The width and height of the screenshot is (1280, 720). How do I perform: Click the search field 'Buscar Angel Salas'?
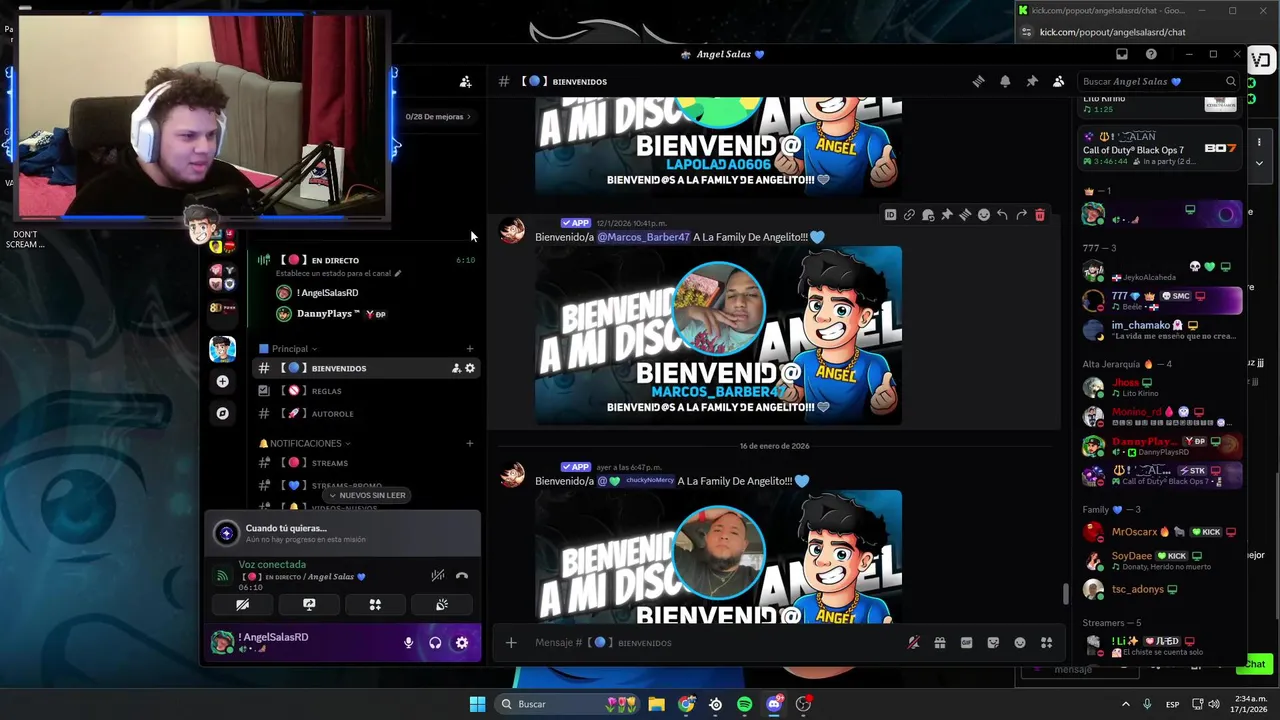(x=1158, y=82)
